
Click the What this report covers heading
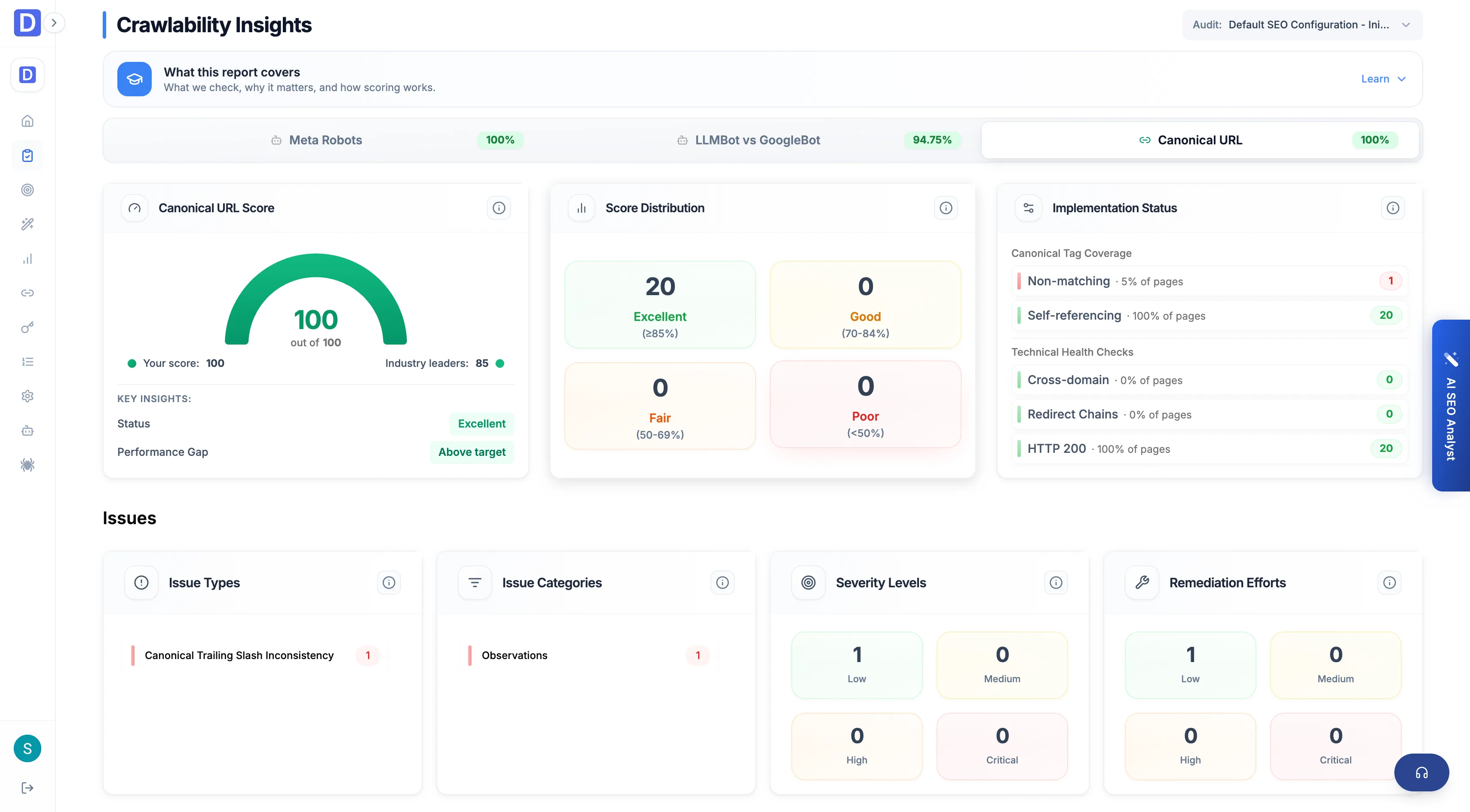(232, 72)
